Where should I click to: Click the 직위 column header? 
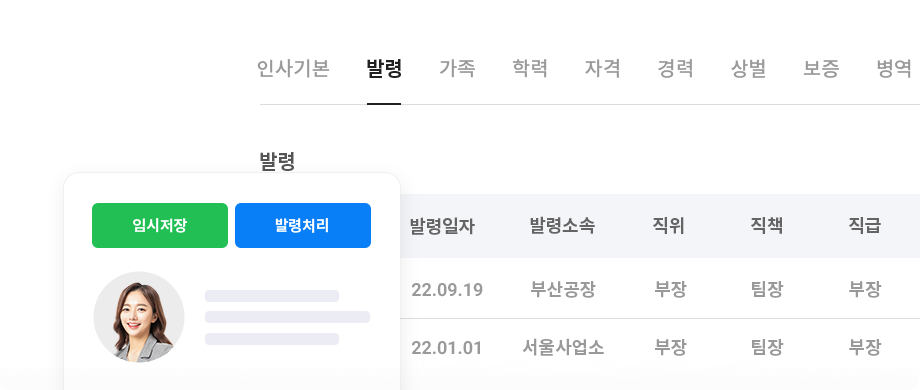[x=669, y=226]
